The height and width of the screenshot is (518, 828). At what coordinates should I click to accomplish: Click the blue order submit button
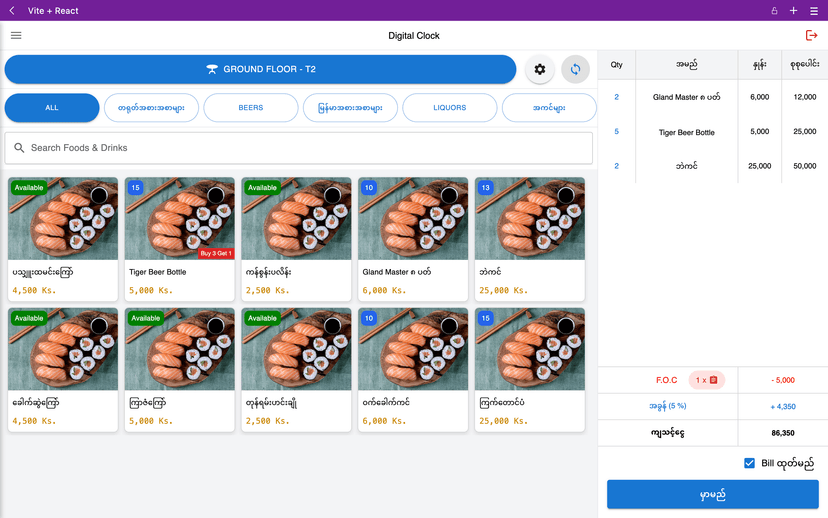713,494
